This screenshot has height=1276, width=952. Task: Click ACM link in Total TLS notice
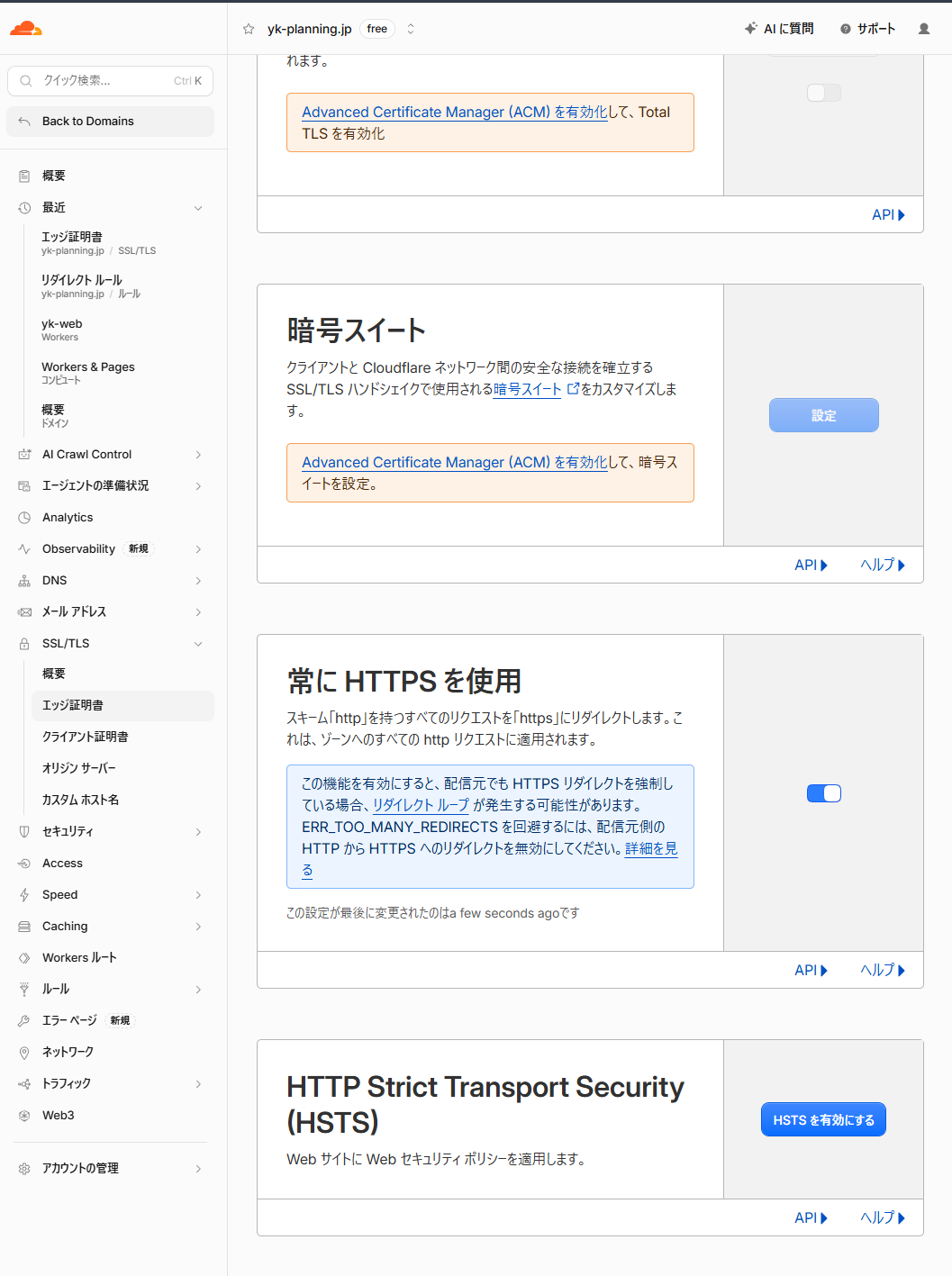pyautogui.click(x=455, y=112)
